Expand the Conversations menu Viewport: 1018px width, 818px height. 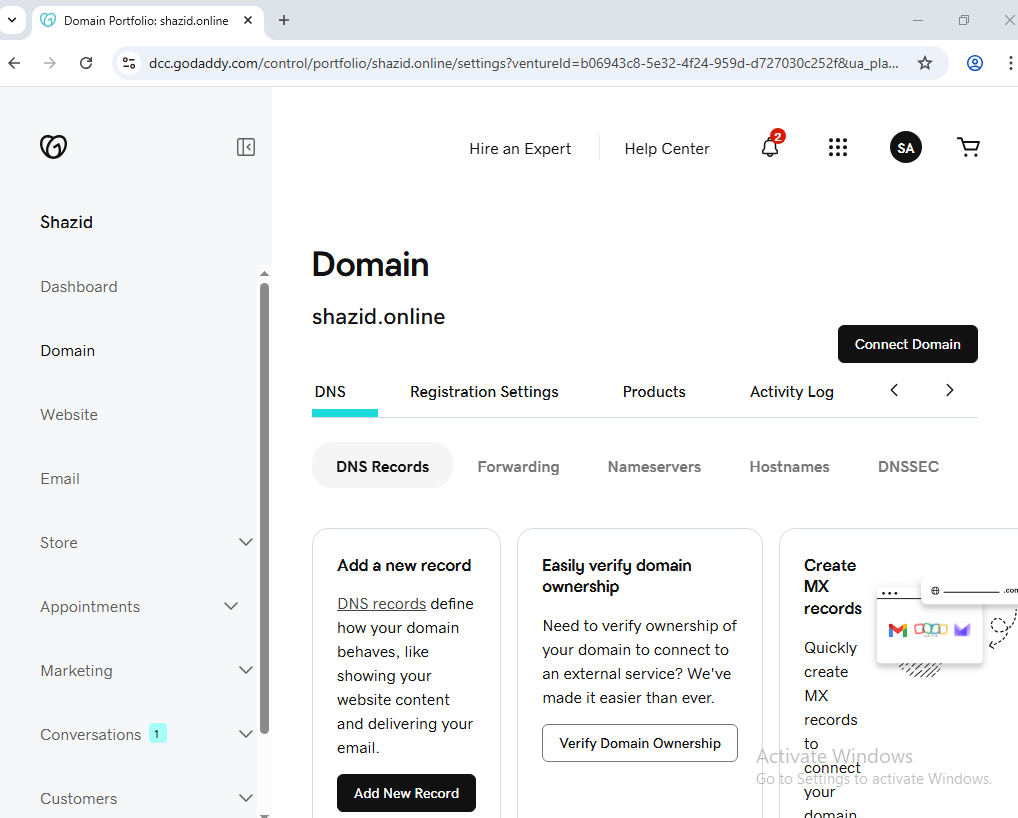click(245, 734)
